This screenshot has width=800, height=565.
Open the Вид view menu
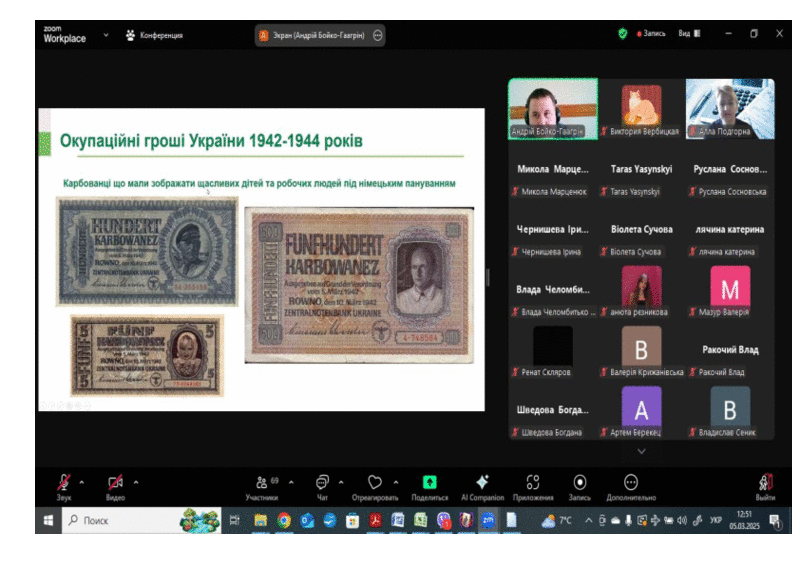click(x=689, y=34)
